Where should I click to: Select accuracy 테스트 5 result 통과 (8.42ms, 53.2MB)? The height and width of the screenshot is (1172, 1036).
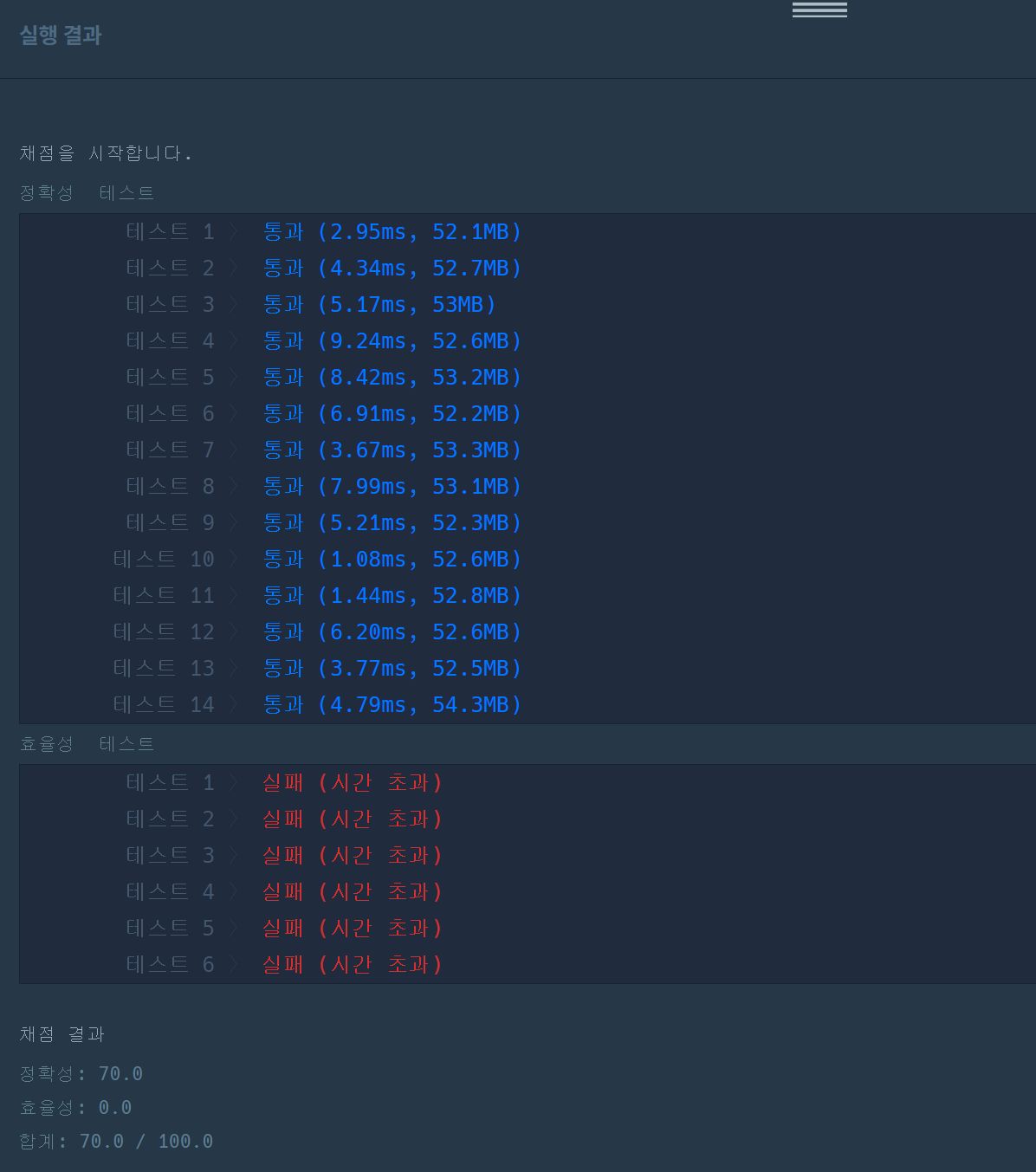[x=392, y=377]
